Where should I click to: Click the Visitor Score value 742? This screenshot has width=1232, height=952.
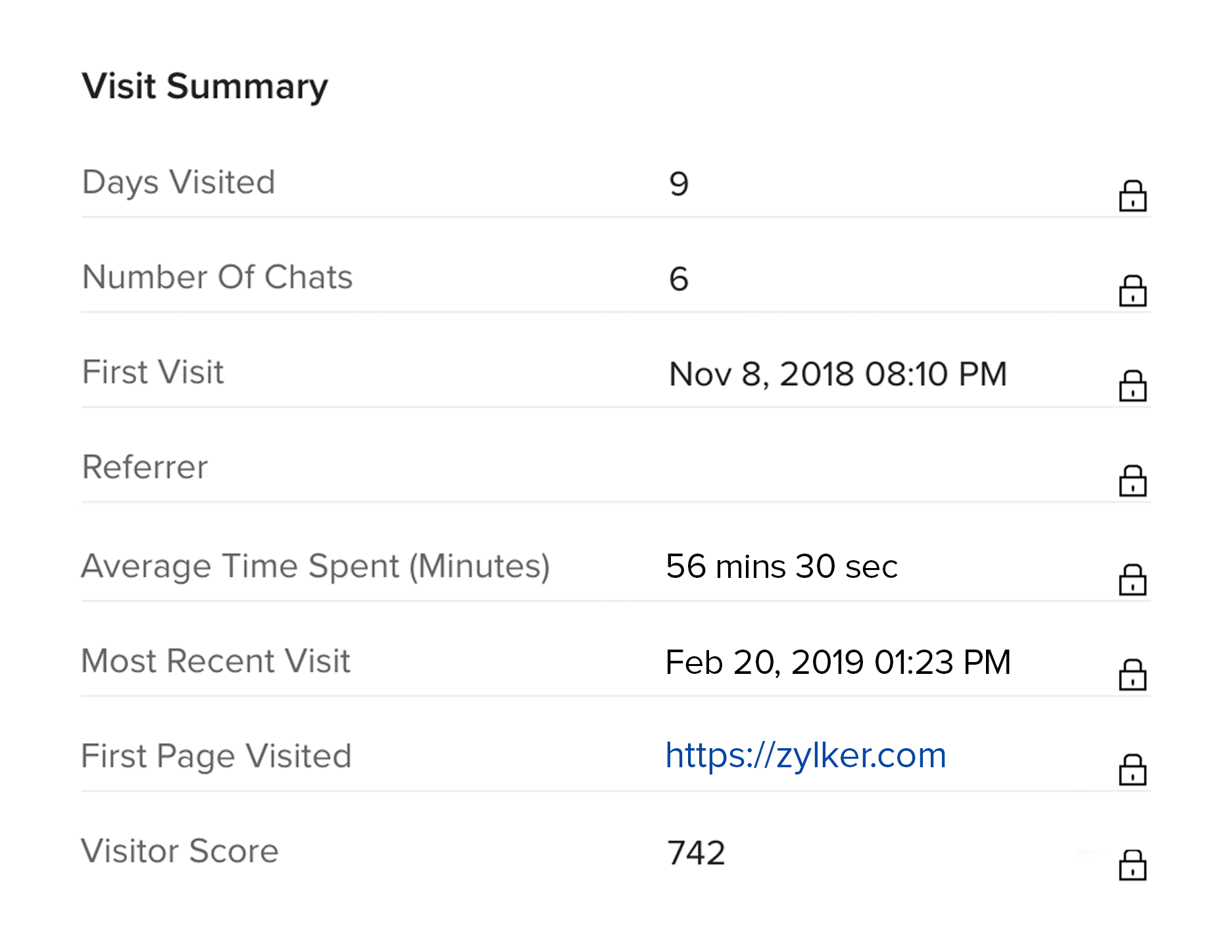click(x=696, y=853)
